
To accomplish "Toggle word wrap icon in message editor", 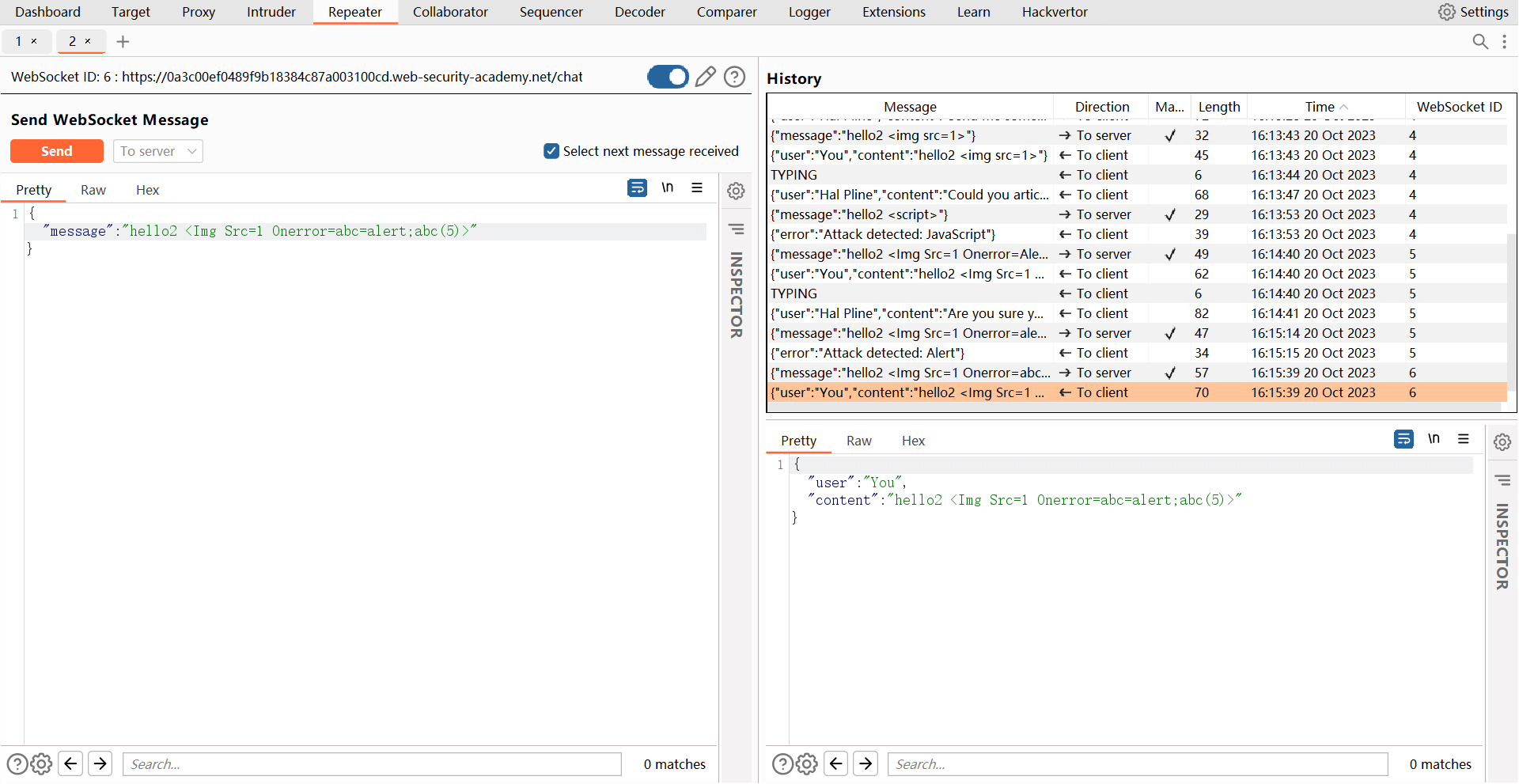I will point(637,188).
